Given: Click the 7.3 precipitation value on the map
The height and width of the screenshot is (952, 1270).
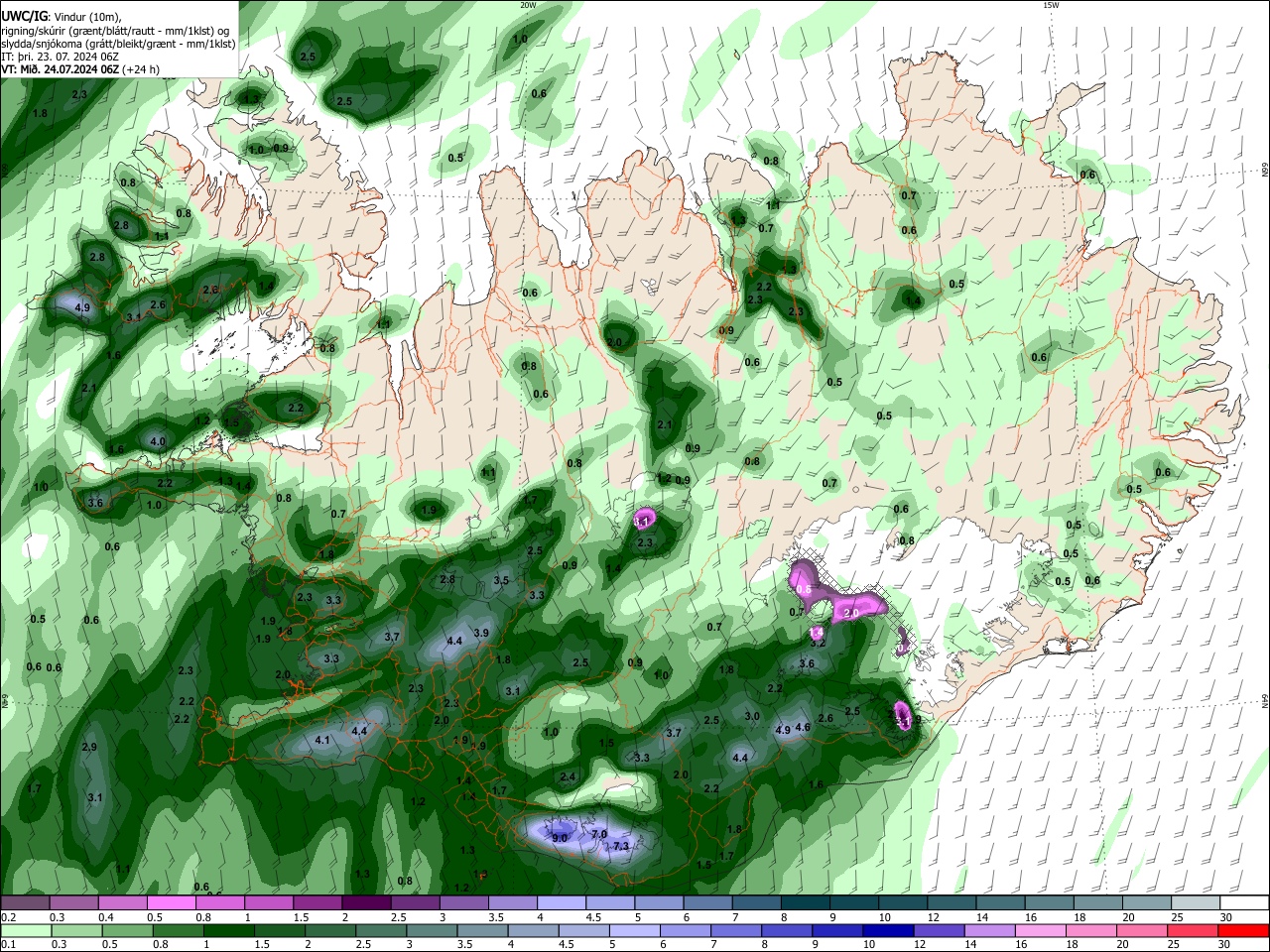Looking at the screenshot, I should coord(621,846).
